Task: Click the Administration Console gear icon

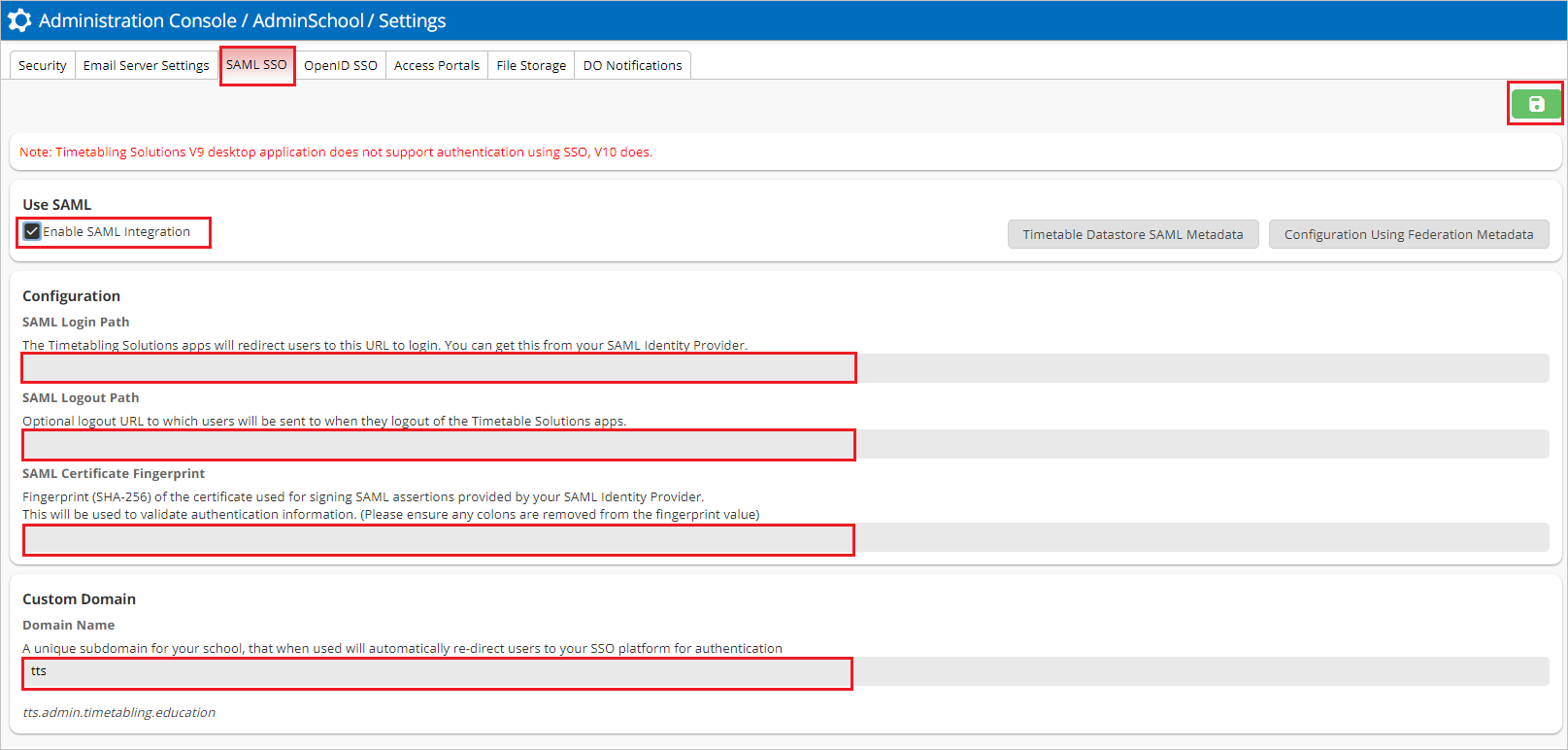Action: 19,20
